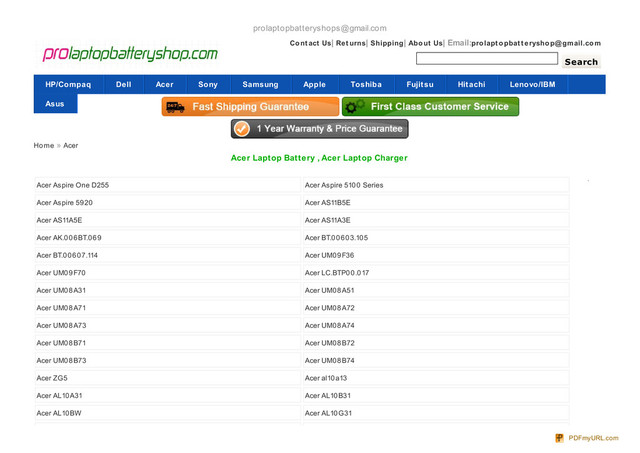This screenshot has height=453, width=640.
Task: Open Acer al10a13 link
Action: pyautogui.click(x=326, y=378)
